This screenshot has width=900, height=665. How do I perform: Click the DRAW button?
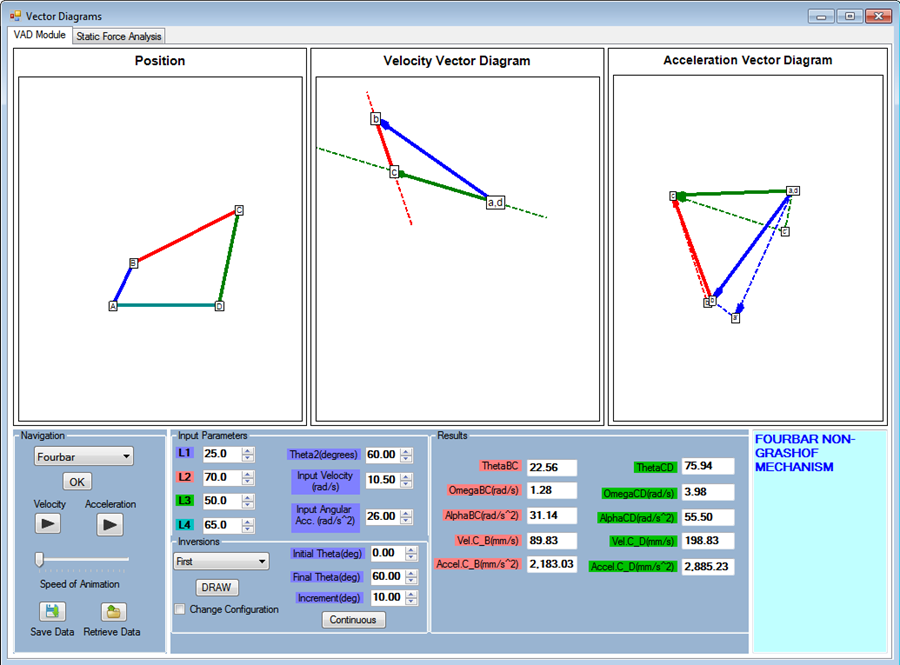click(216, 587)
